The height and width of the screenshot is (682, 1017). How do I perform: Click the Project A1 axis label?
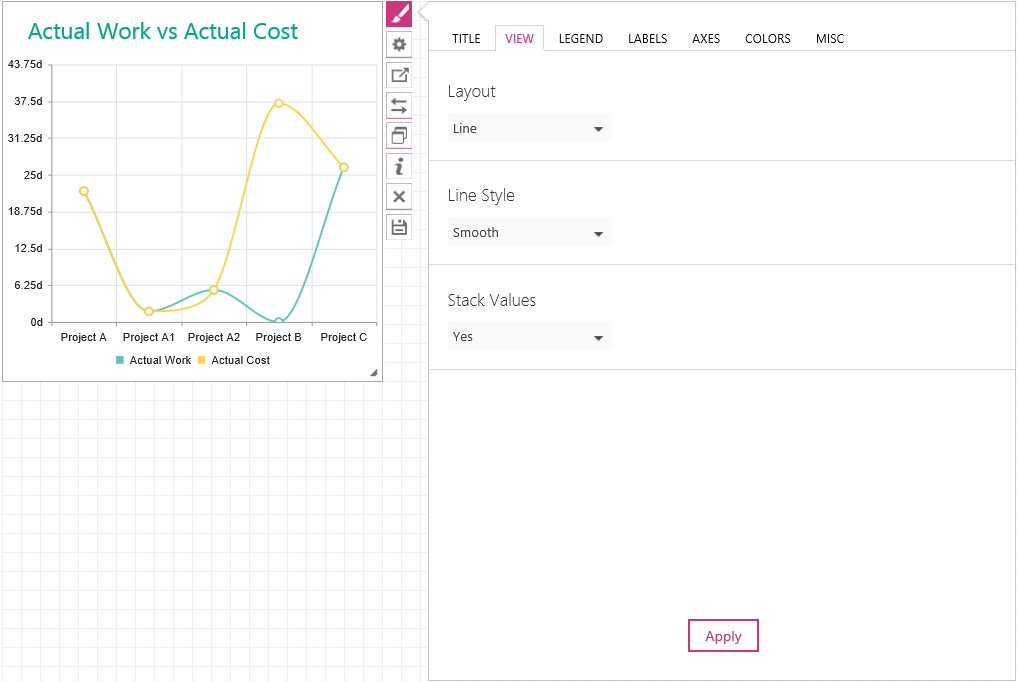pyautogui.click(x=149, y=337)
